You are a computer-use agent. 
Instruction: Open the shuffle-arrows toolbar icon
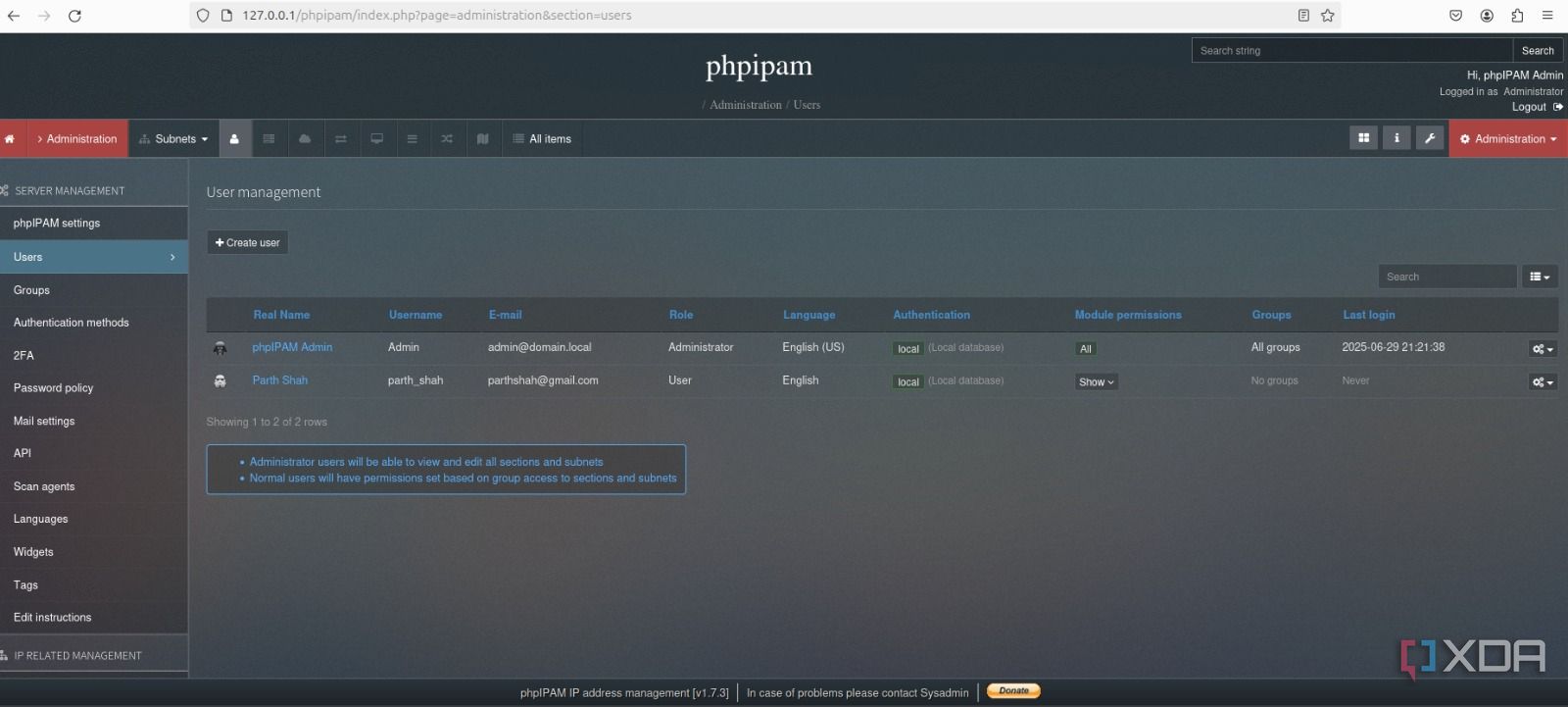pyautogui.click(x=447, y=139)
